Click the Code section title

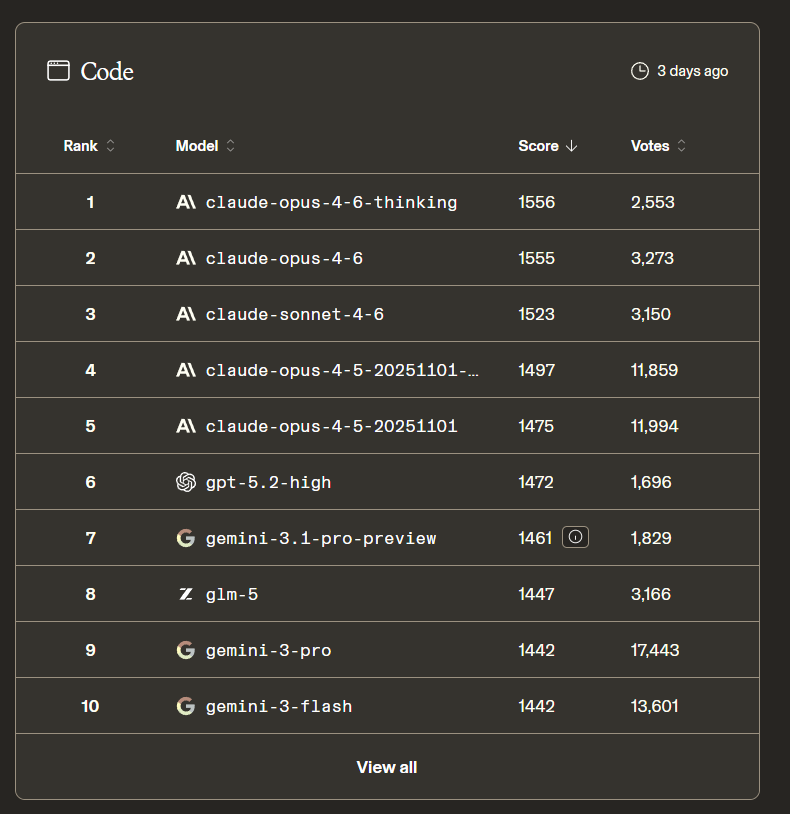107,71
